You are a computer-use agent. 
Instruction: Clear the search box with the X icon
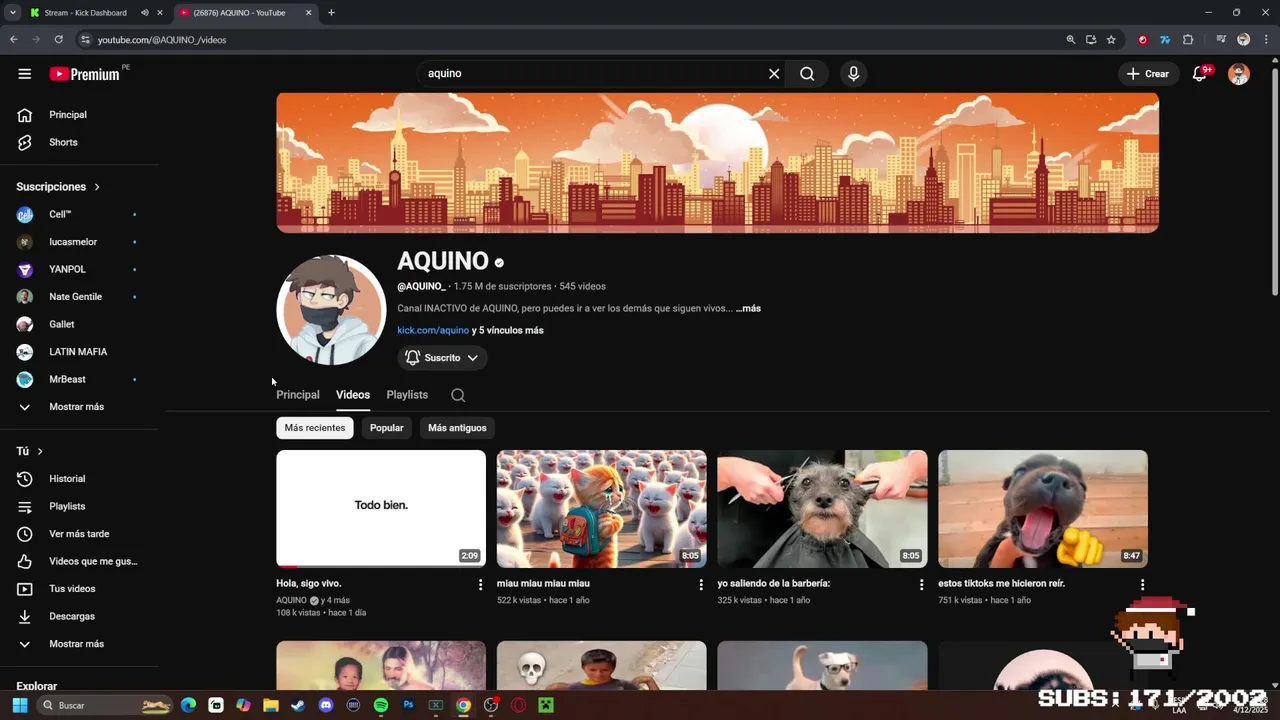coord(774,74)
